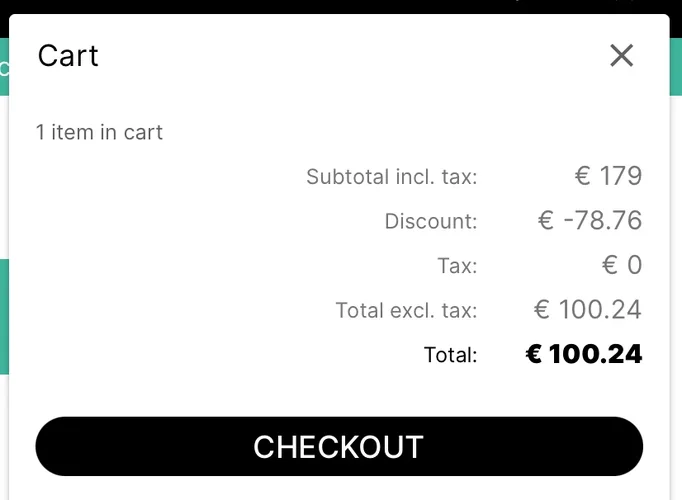This screenshot has height=500, width=682.
Task: Click the teal block left of the totals
Action: tap(4, 316)
